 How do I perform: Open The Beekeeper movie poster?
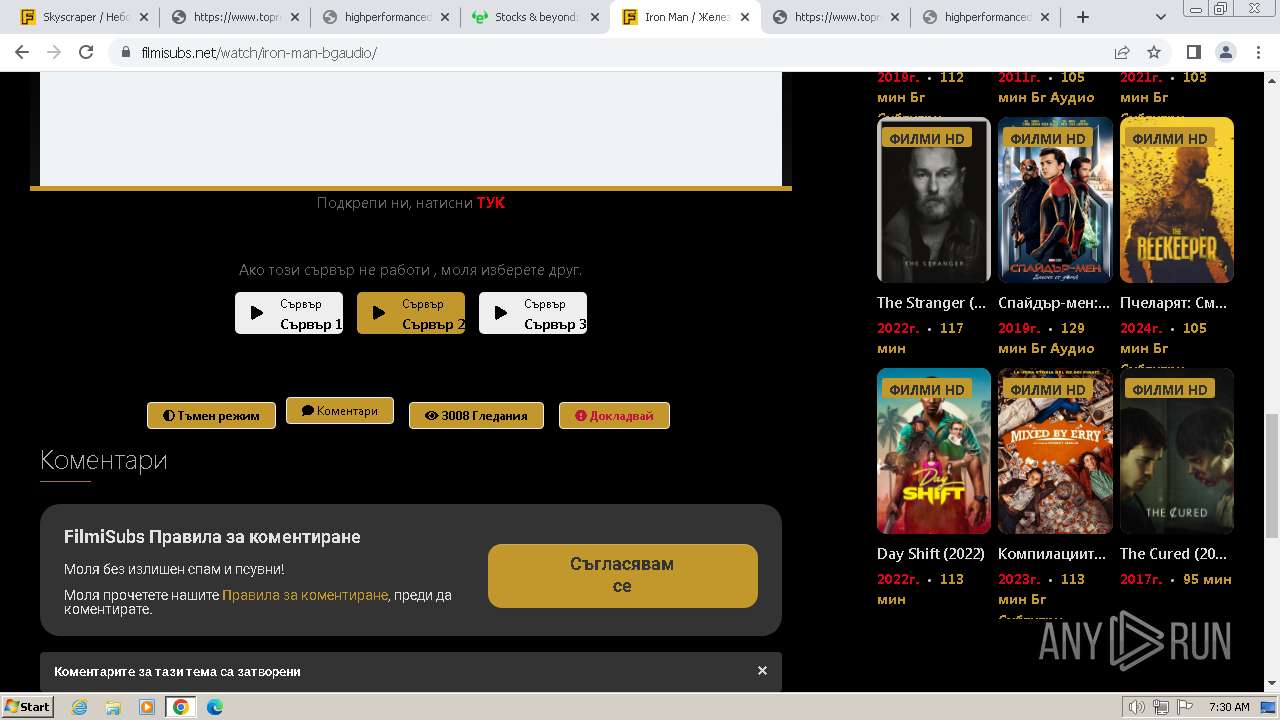click(x=1177, y=200)
